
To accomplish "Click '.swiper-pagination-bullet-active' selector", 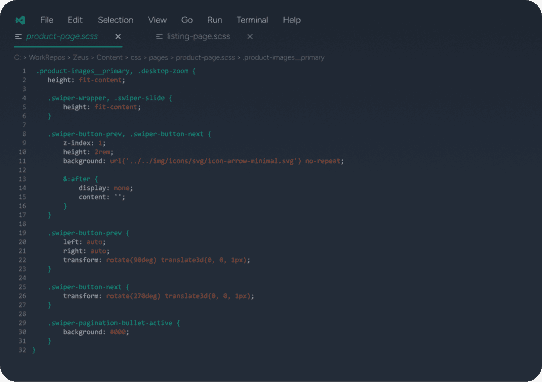I will pos(110,323).
